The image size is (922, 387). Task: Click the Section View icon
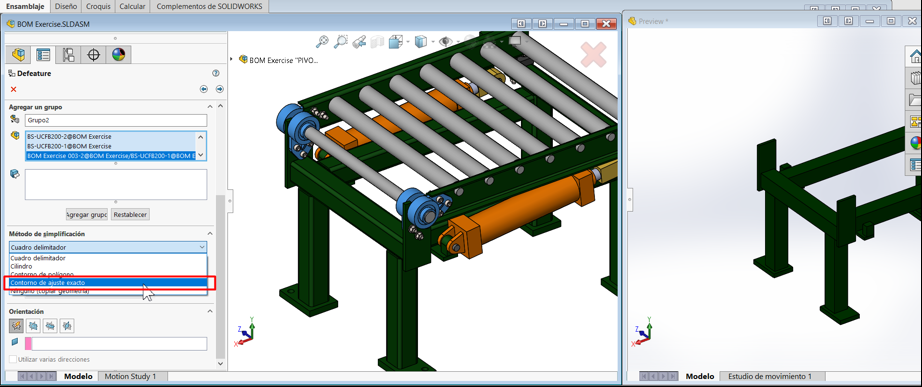point(378,41)
